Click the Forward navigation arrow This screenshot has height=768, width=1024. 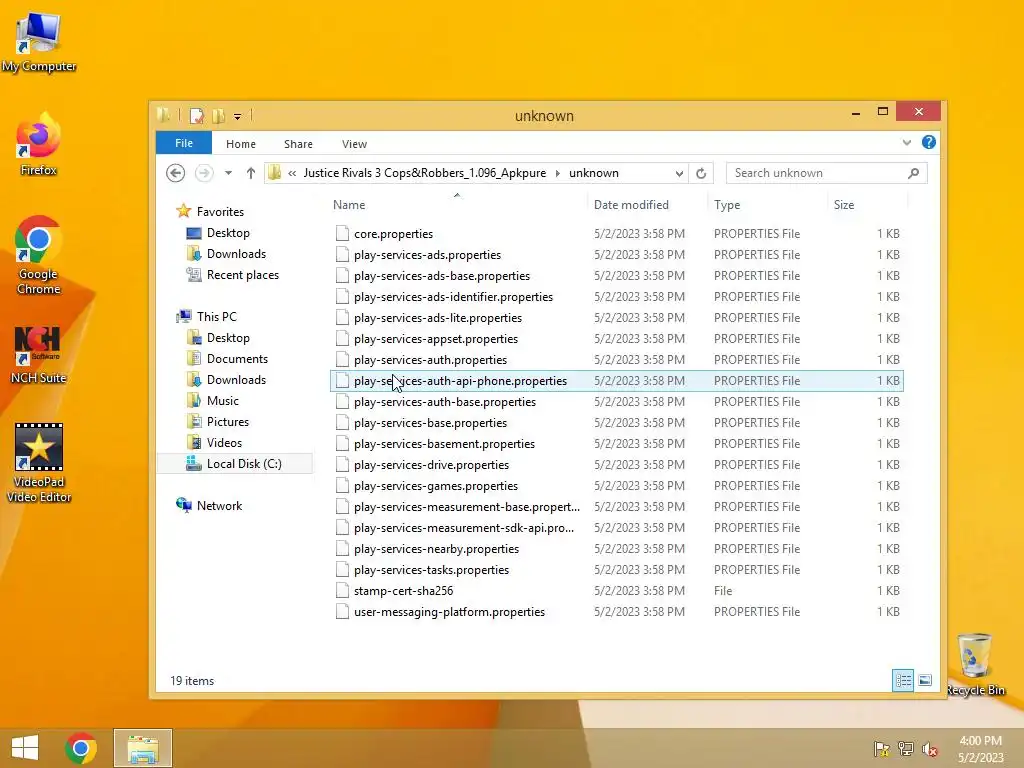(204, 173)
